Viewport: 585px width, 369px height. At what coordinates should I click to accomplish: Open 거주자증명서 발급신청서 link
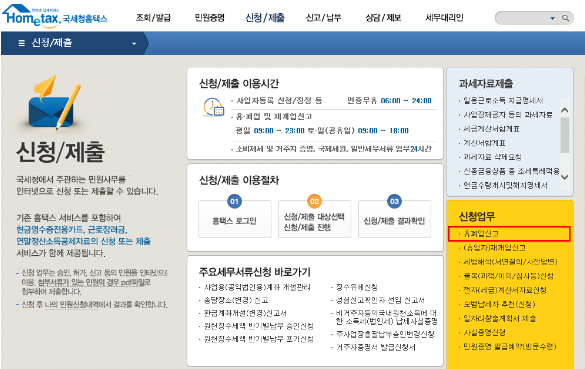[375, 348]
